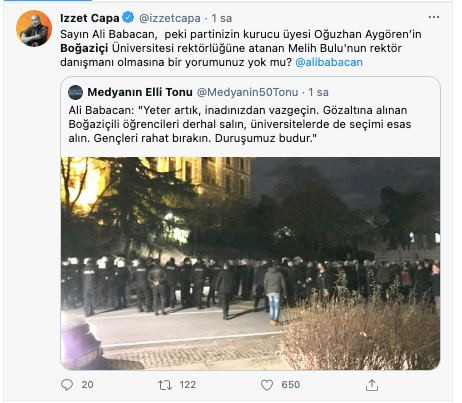The width and height of the screenshot is (462, 403).
Task: Open the main tweet's 1 sa timestamp
Action: click(222, 18)
